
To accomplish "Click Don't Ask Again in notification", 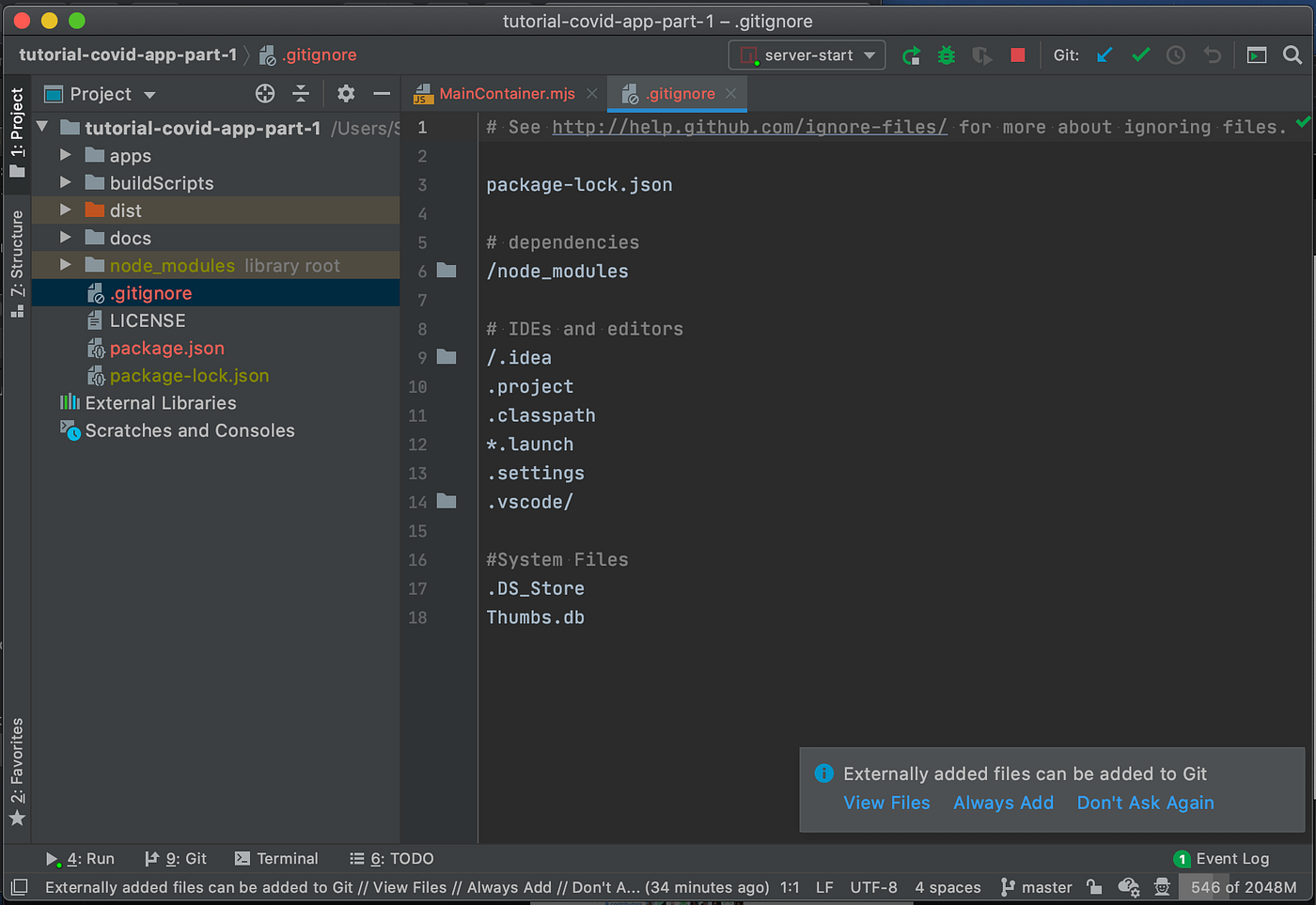I will click(x=1145, y=803).
